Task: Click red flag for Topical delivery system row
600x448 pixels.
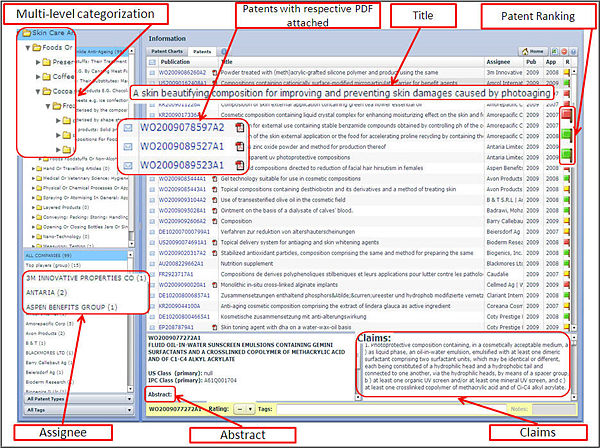Action: point(567,243)
